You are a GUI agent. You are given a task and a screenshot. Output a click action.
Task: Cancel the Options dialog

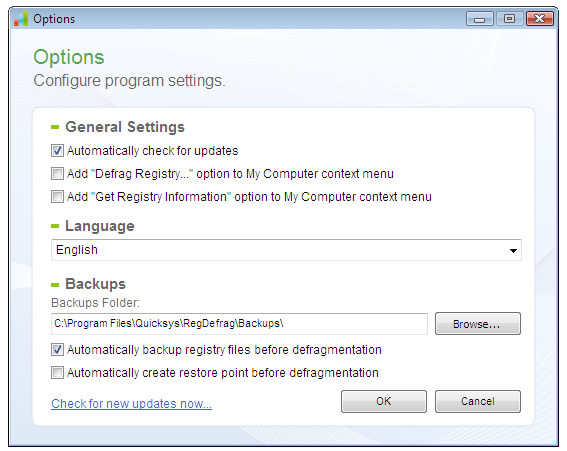(478, 401)
